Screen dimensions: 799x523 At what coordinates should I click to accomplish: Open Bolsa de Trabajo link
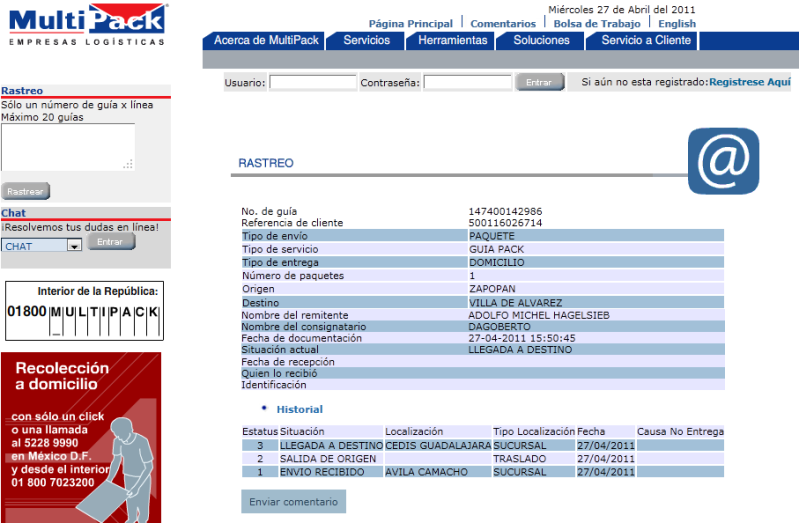[597, 23]
